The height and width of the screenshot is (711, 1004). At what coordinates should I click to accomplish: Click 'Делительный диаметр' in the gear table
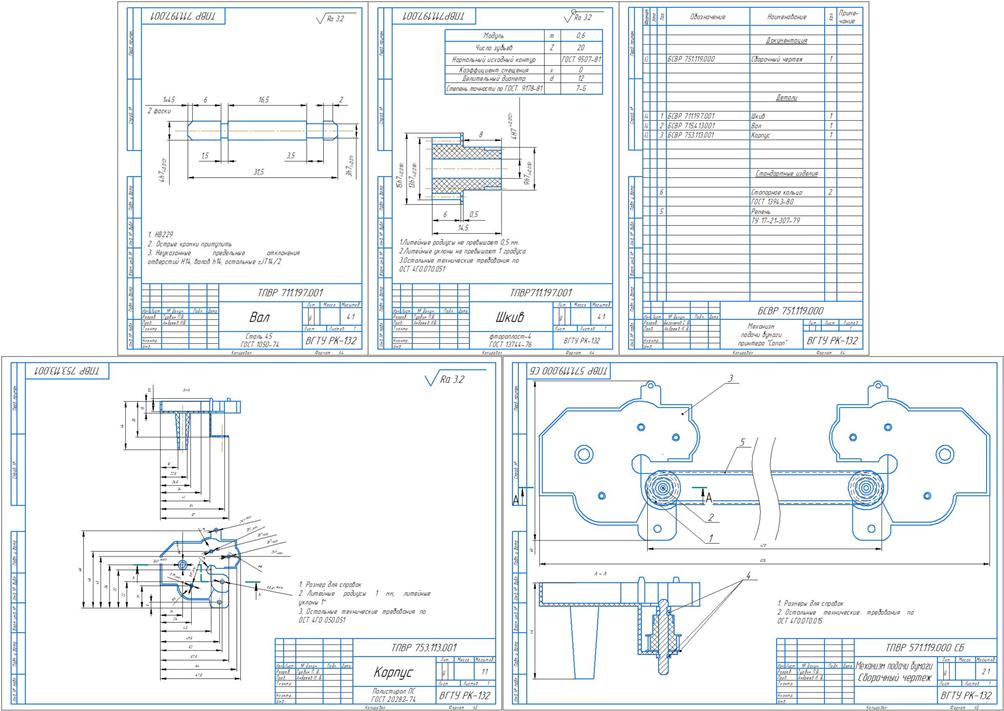click(494, 78)
